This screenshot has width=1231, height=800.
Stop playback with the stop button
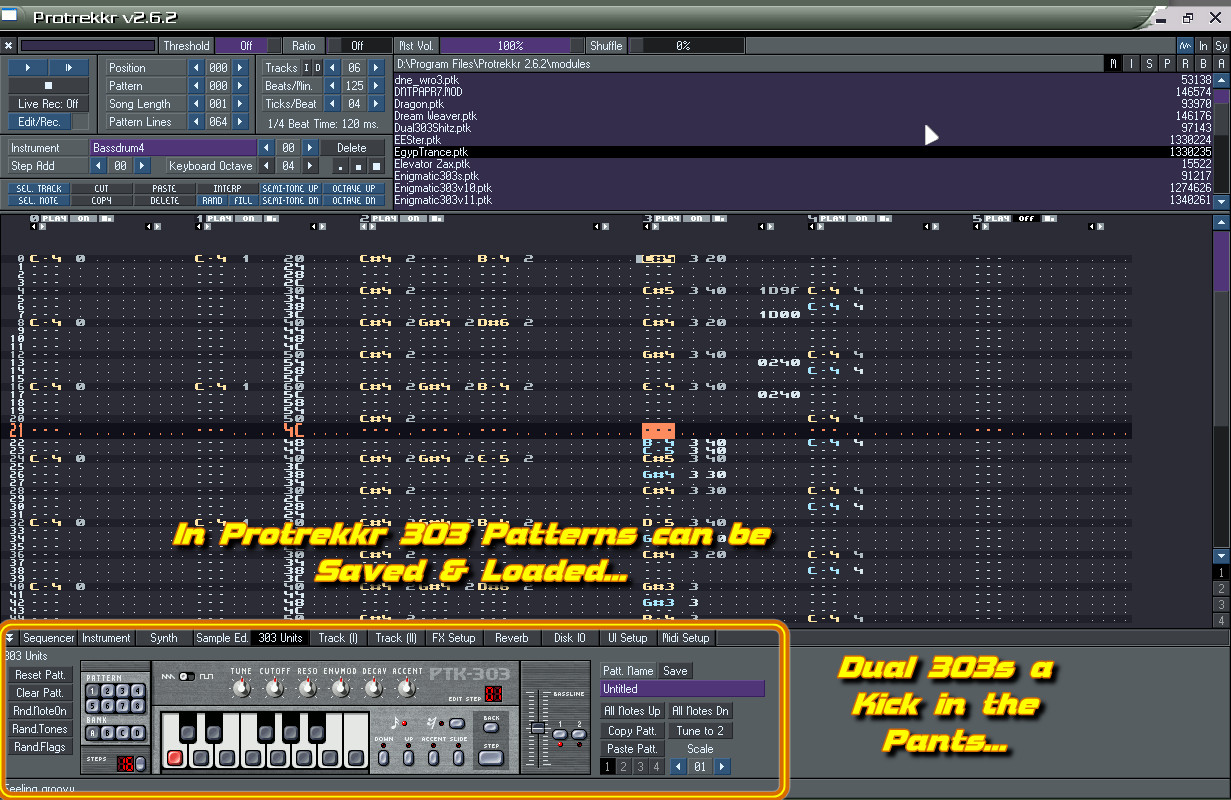pyautogui.click(x=48, y=85)
